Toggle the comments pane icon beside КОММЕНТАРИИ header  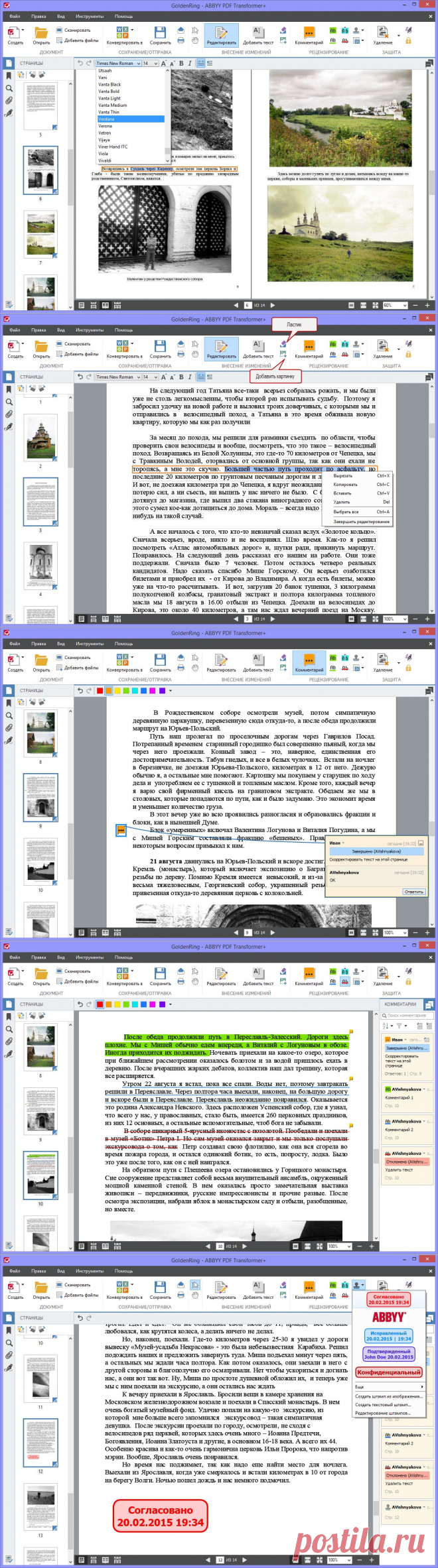coord(429,1004)
